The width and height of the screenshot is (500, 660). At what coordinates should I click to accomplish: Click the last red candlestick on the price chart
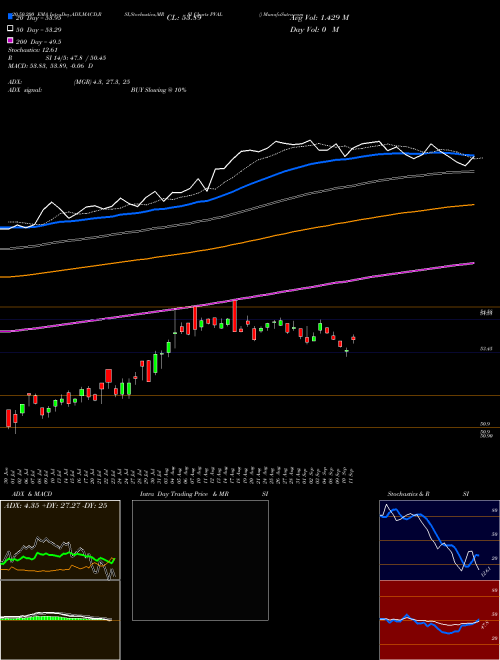pyautogui.click(x=353, y=338)
